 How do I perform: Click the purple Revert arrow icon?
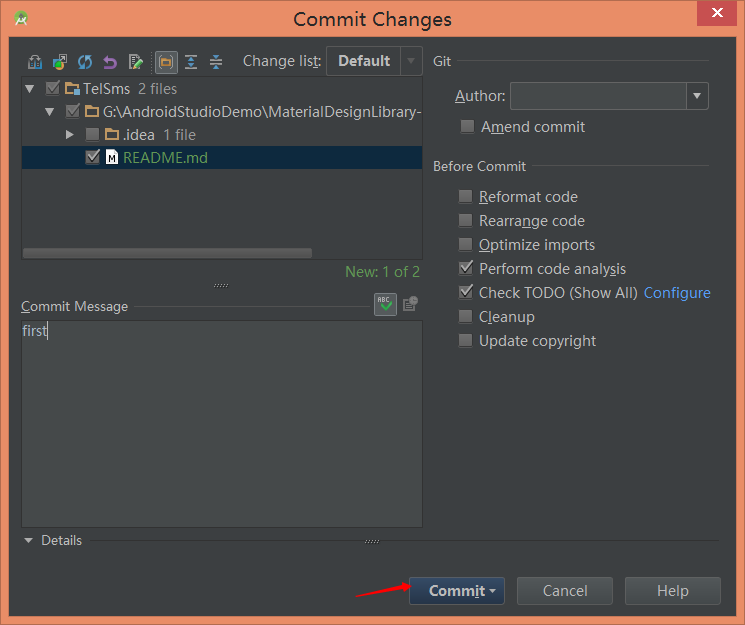coord(110,62)
